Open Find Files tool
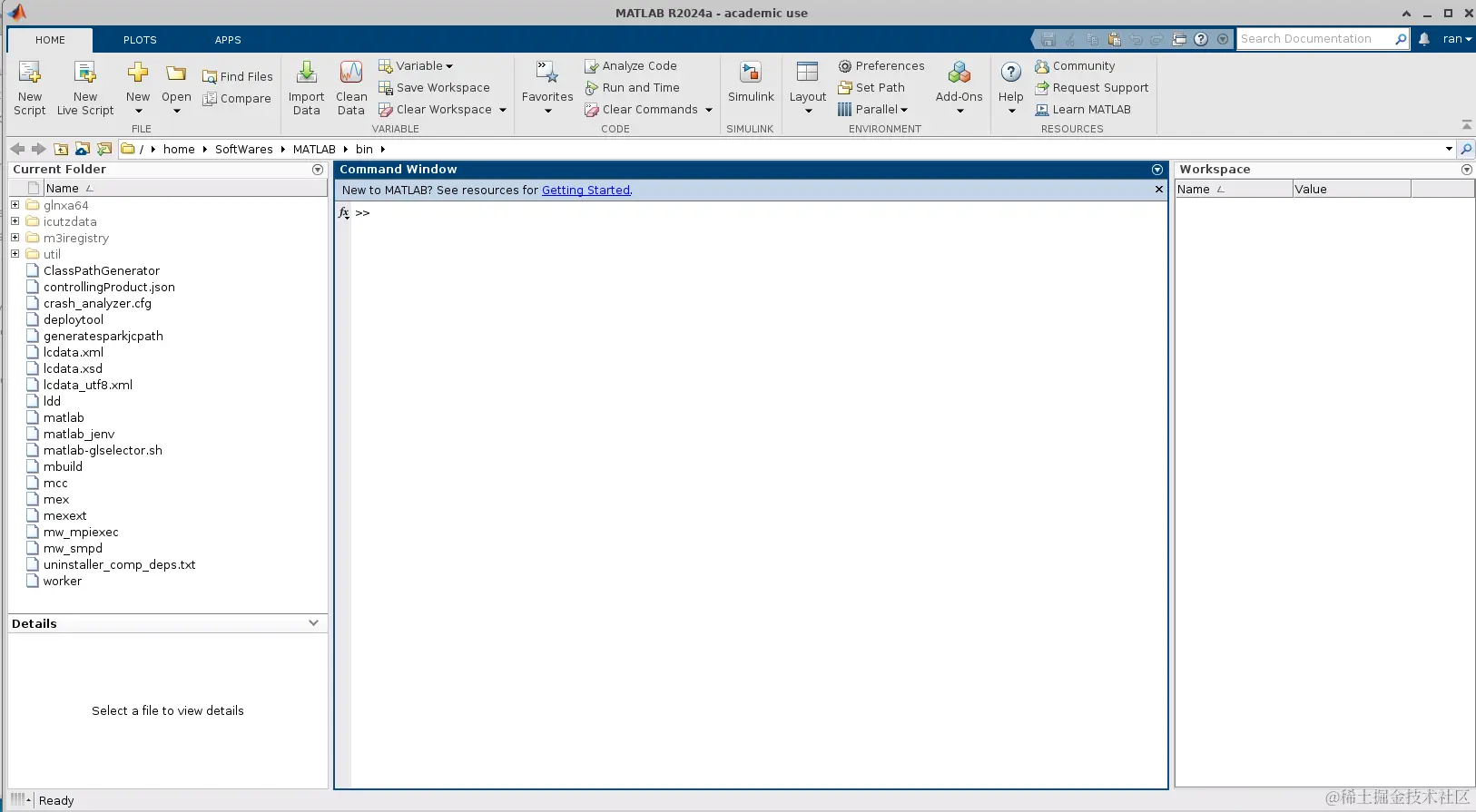 click(x=237, y=76)
